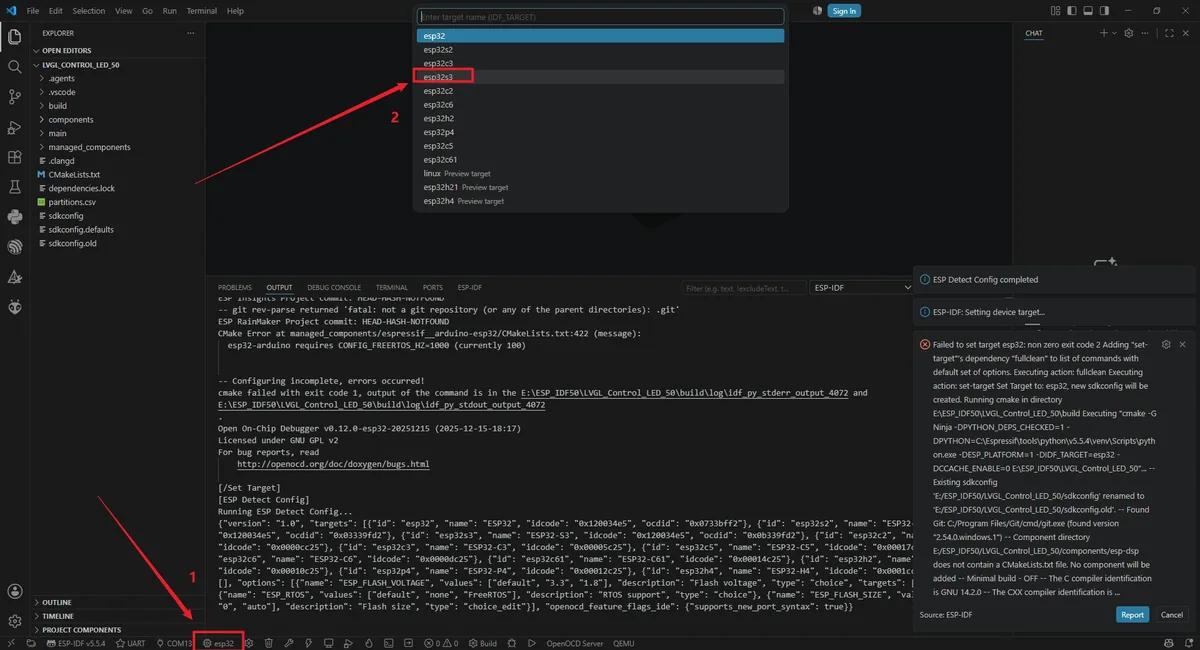Open the Manage gear in activity bar

click(15, 621)
